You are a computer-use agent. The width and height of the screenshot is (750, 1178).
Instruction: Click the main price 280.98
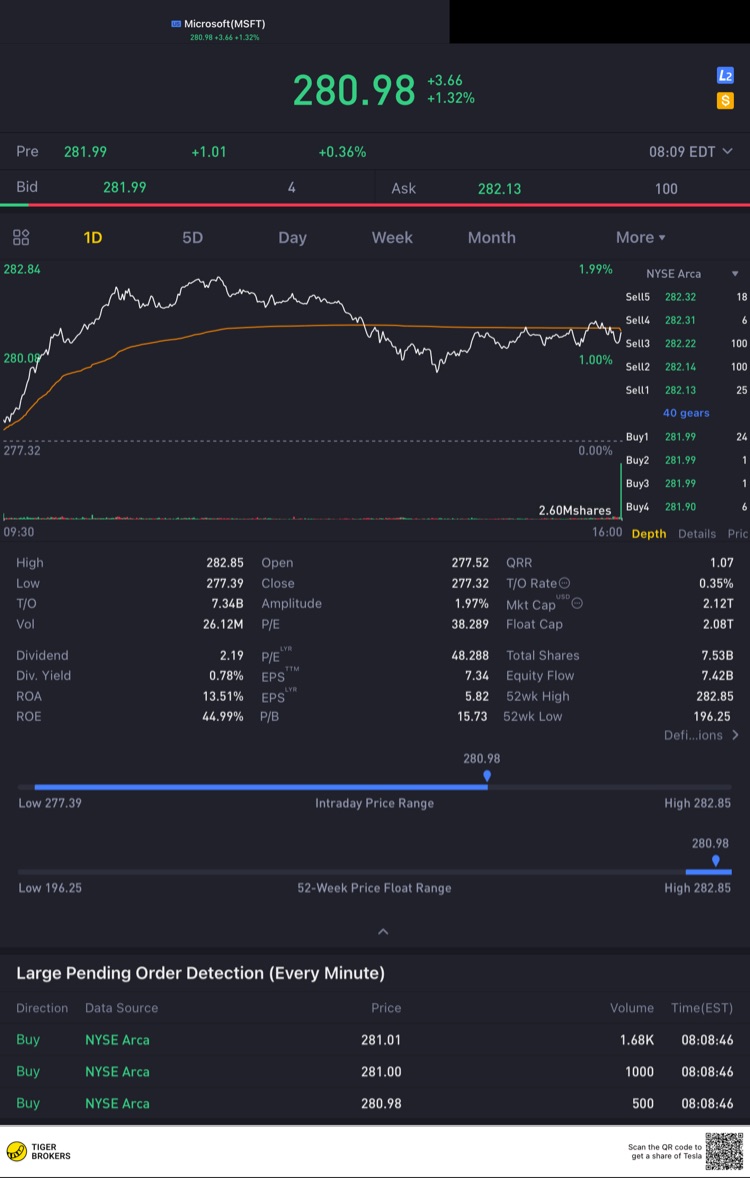pyautogui.click(x=354, y=90)
